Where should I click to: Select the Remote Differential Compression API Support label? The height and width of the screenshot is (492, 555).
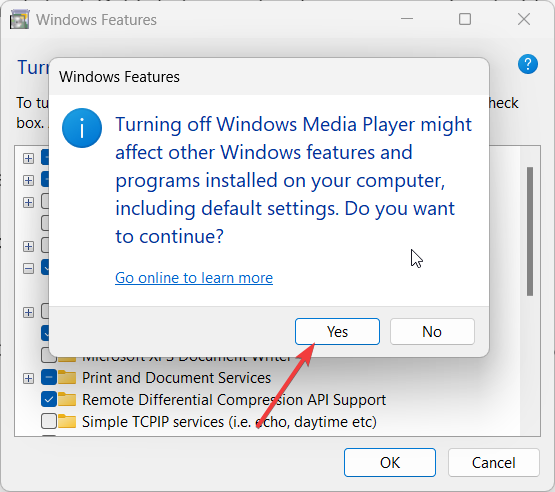tap(234, 400)
